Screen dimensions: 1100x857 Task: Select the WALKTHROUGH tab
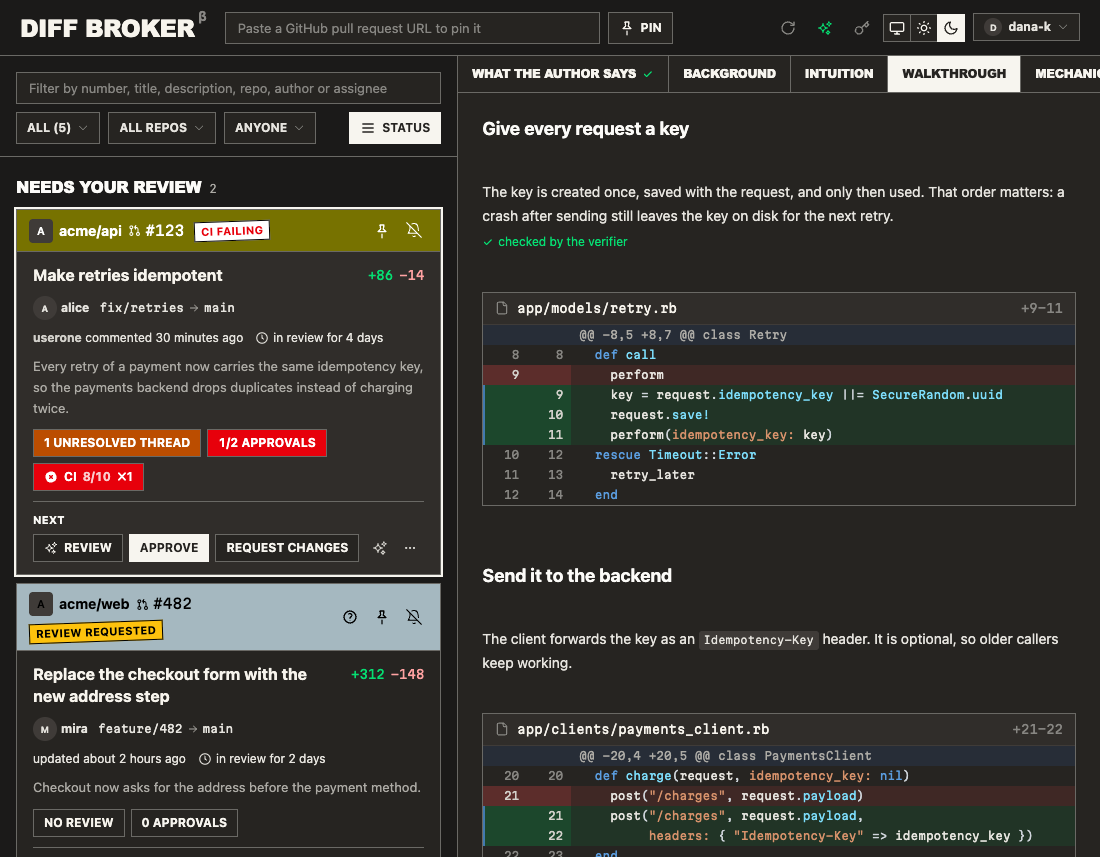point(954,74)
